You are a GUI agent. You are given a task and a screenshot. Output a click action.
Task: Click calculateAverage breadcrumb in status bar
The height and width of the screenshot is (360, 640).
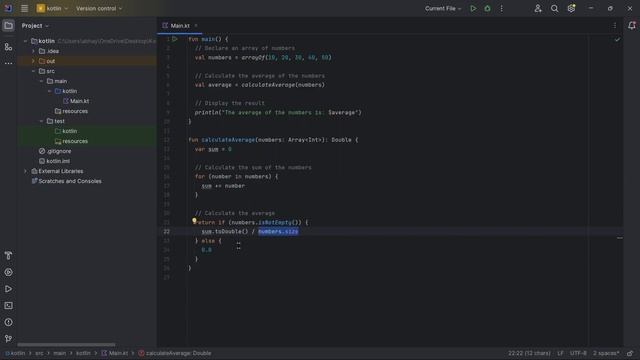pyautogui.click(x=175, y=353)
